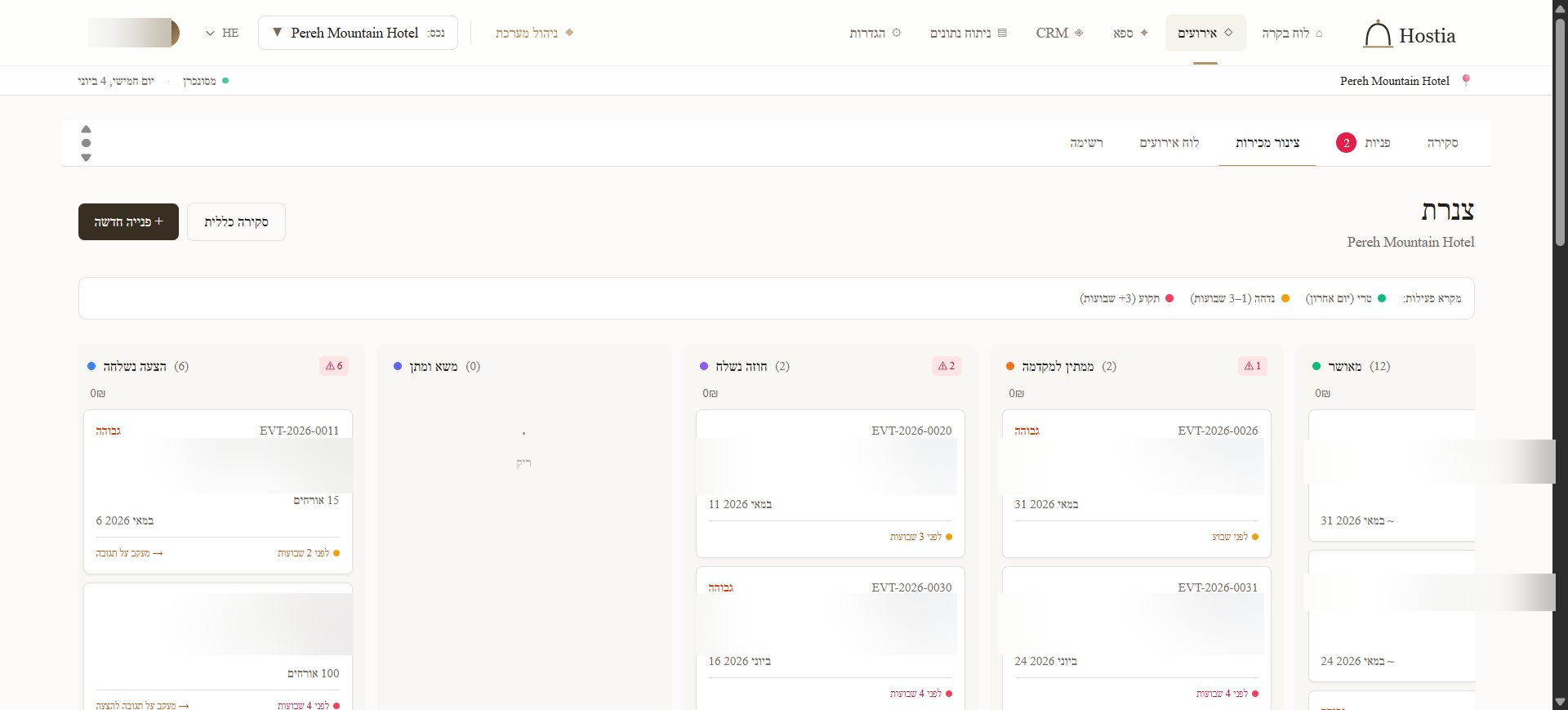
Task: Open the ספא spa menu
Action: click(1131, 33)
